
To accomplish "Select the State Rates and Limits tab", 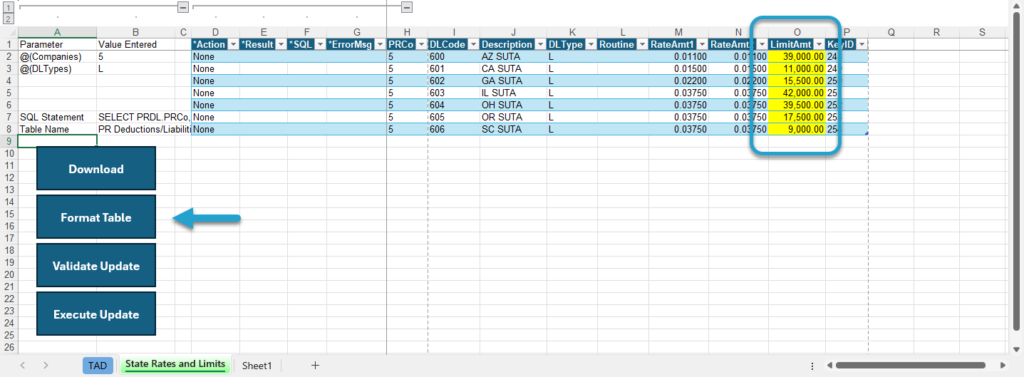I will click(175, 365).
